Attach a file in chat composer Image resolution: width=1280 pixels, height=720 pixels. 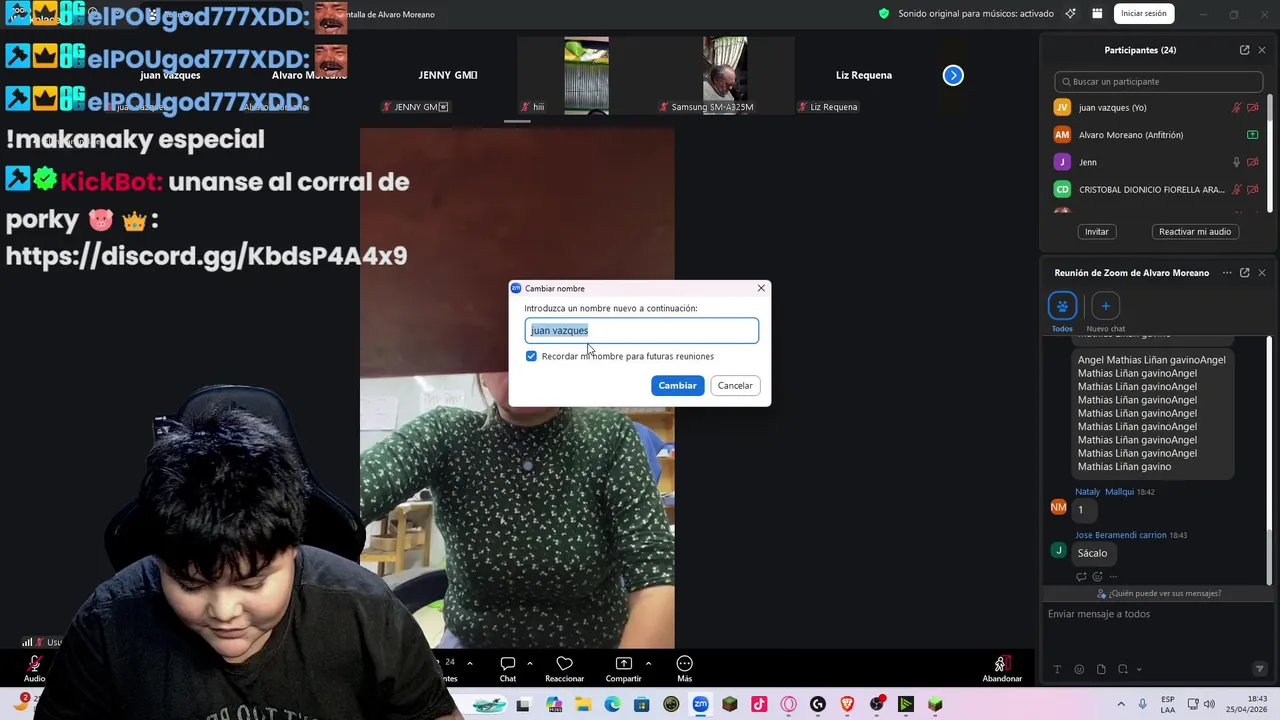tap(1101, 669)
